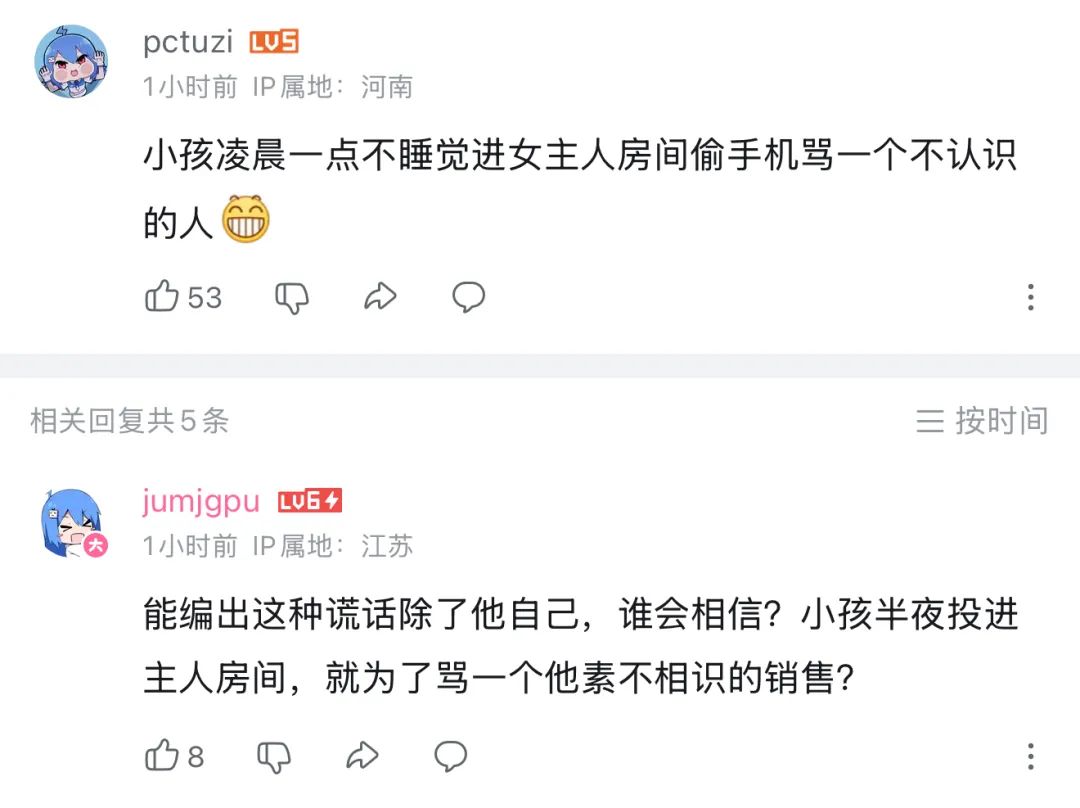Open more options for jumjgpu's reply
1080x808 pixels.
(1030, 756)
